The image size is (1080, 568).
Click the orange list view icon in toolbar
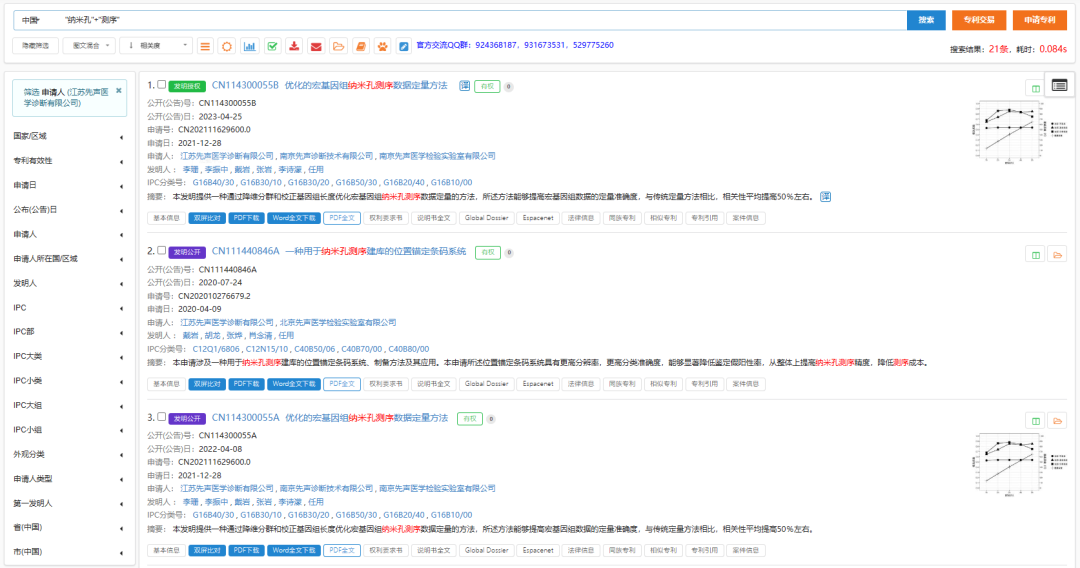click(205, 46)
